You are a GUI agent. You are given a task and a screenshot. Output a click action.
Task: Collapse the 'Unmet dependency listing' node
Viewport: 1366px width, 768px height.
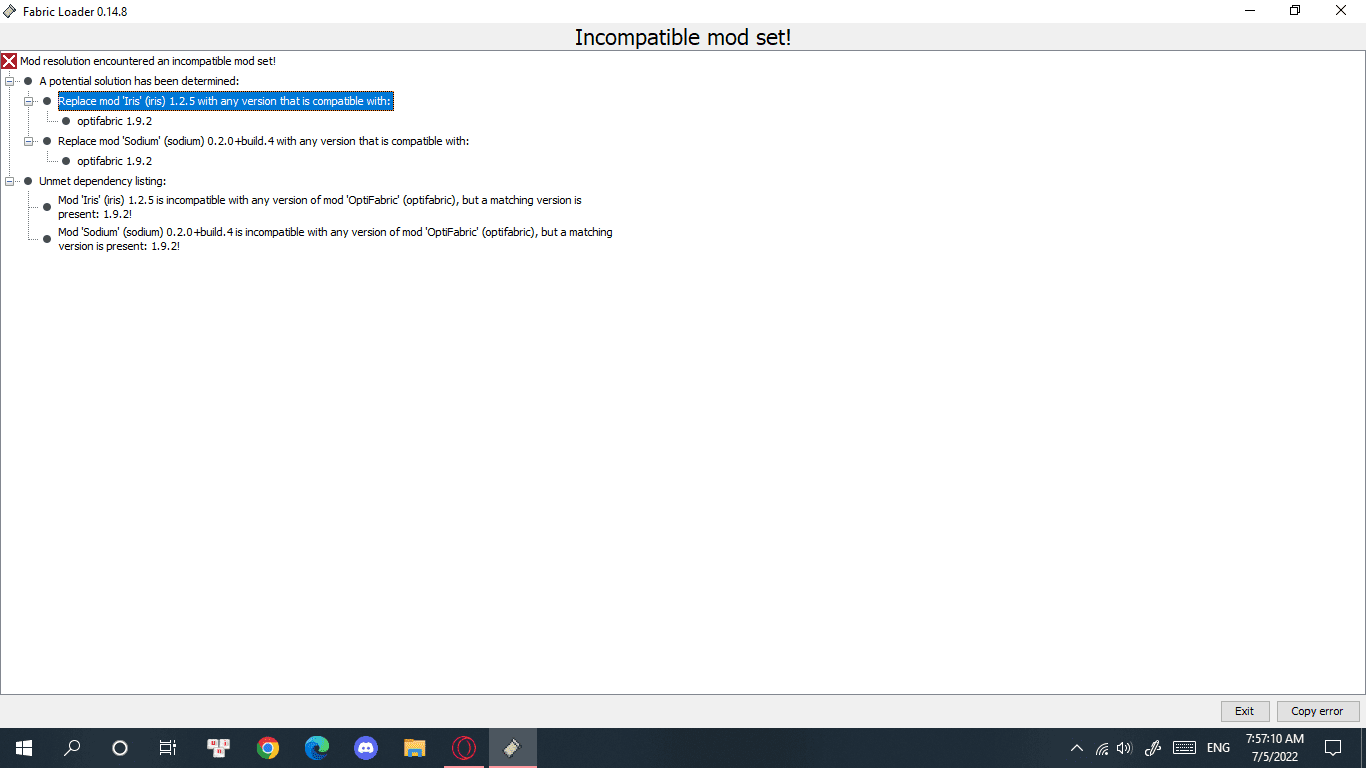[x=10, y=181]
